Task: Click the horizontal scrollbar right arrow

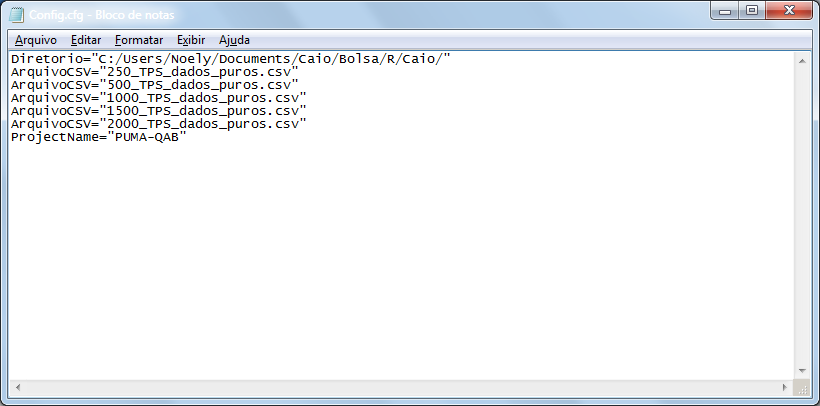Action: click(x=785, y=388)
